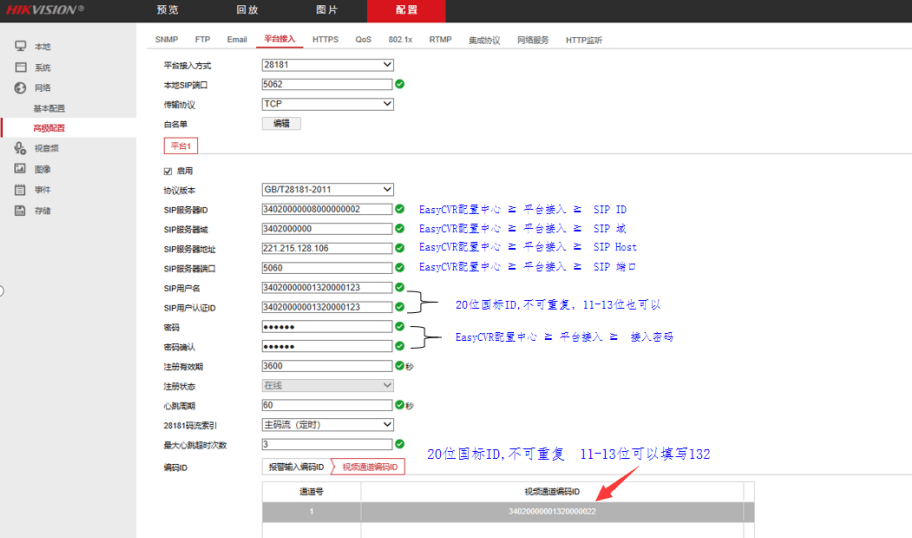Open the 28181码流索引 dropdown
Screen dimensions: 912x538
[x=327, y=424]
